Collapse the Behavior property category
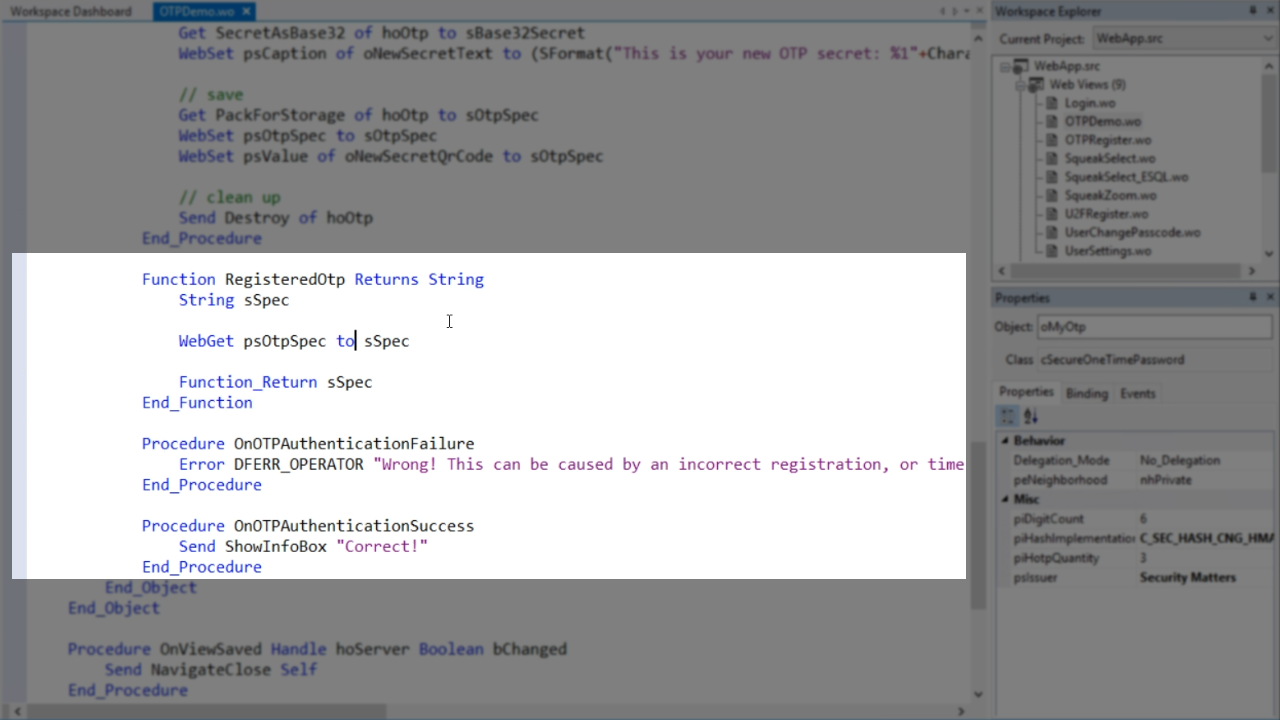Screen dimensions: 1280x720 point(1005,441)
